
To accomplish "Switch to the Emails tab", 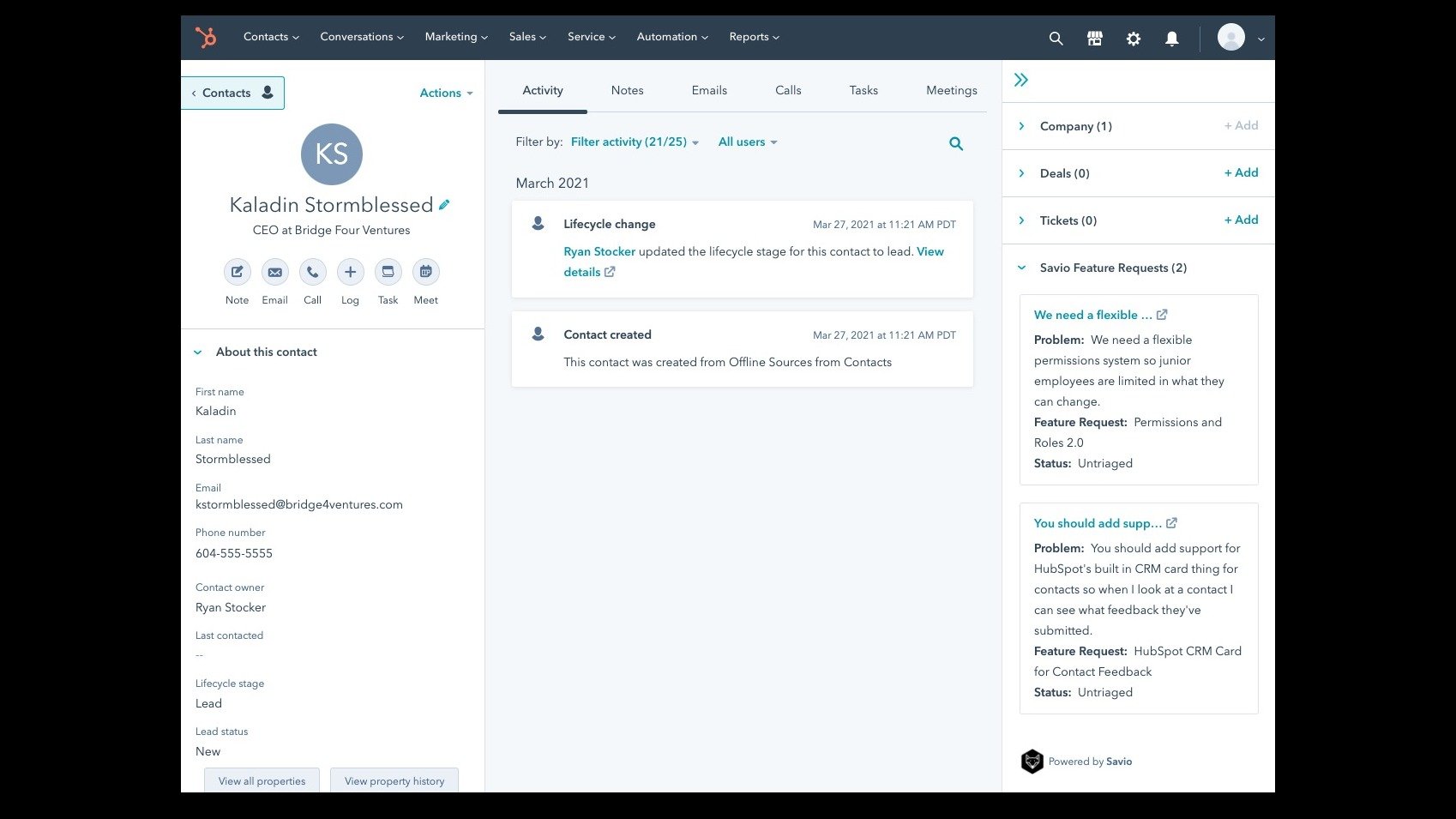I will point(709,90).
